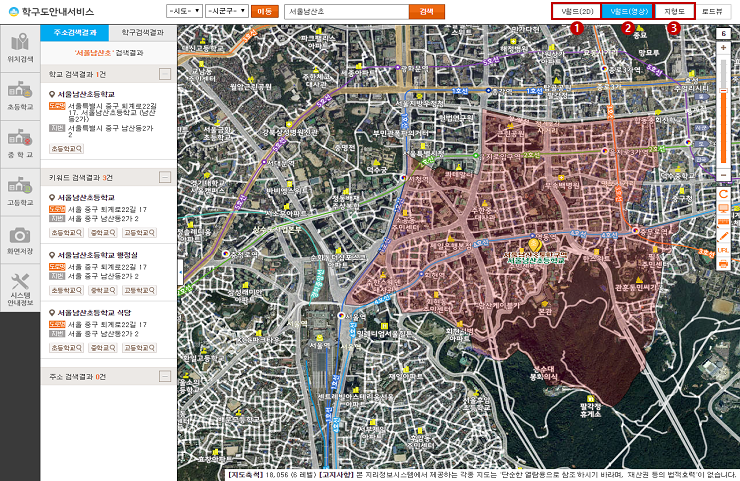Click 팔각정 휴게소 label on map
Image resolution: width=740 pixels, height=481 pixels.
tap(590, 410)
